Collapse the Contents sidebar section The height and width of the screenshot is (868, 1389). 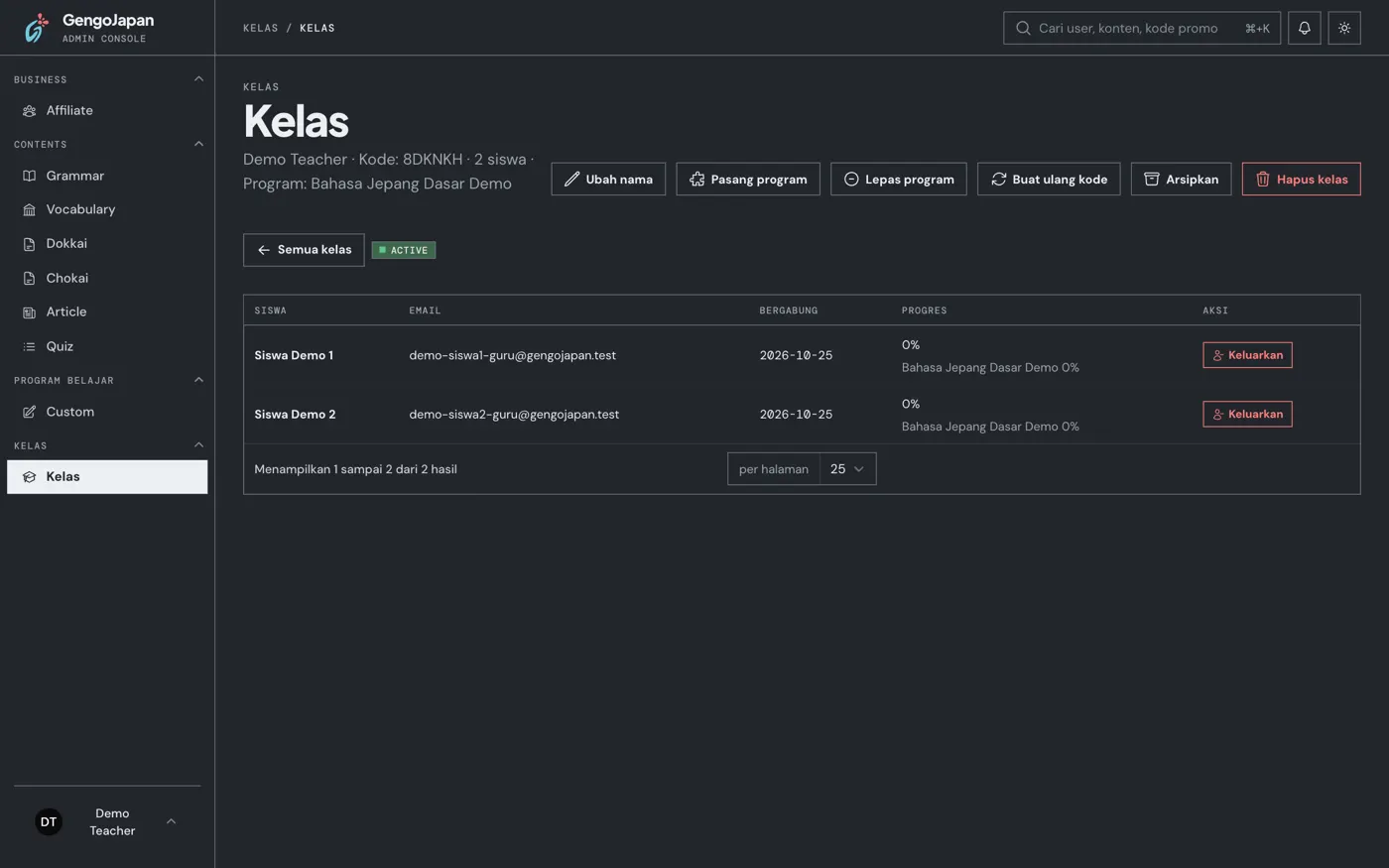198,144
